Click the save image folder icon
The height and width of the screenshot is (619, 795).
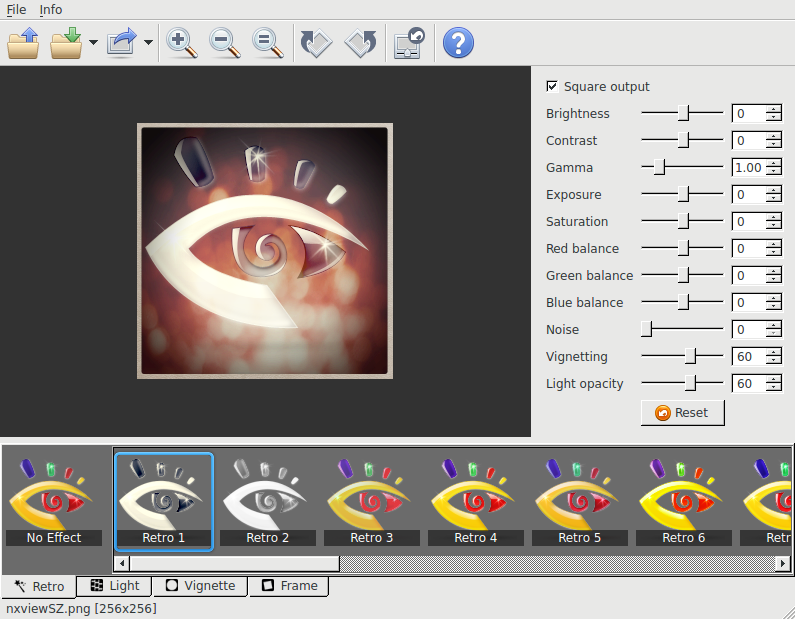66,43
